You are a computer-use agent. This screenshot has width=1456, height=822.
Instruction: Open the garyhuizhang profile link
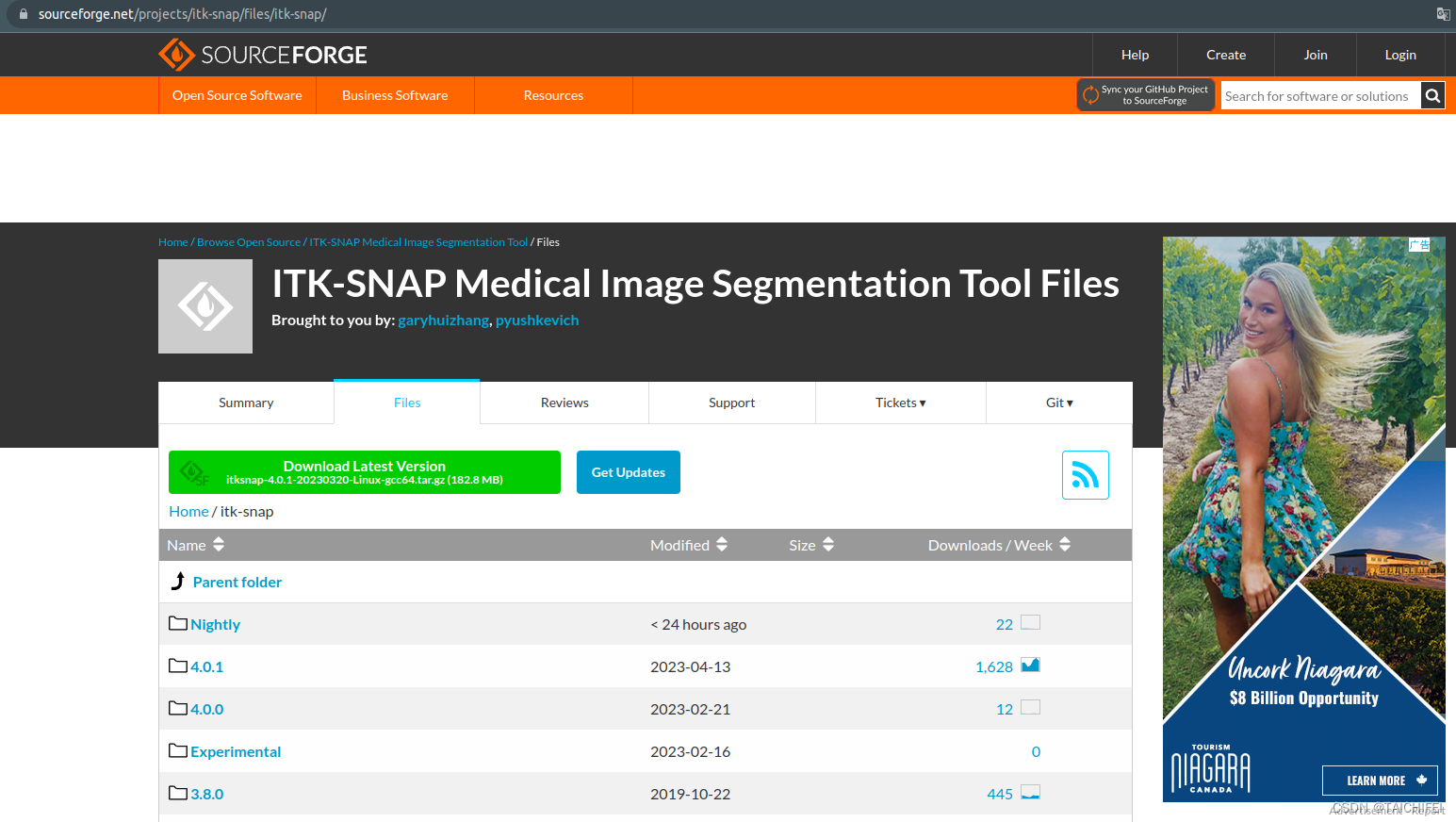443,320
